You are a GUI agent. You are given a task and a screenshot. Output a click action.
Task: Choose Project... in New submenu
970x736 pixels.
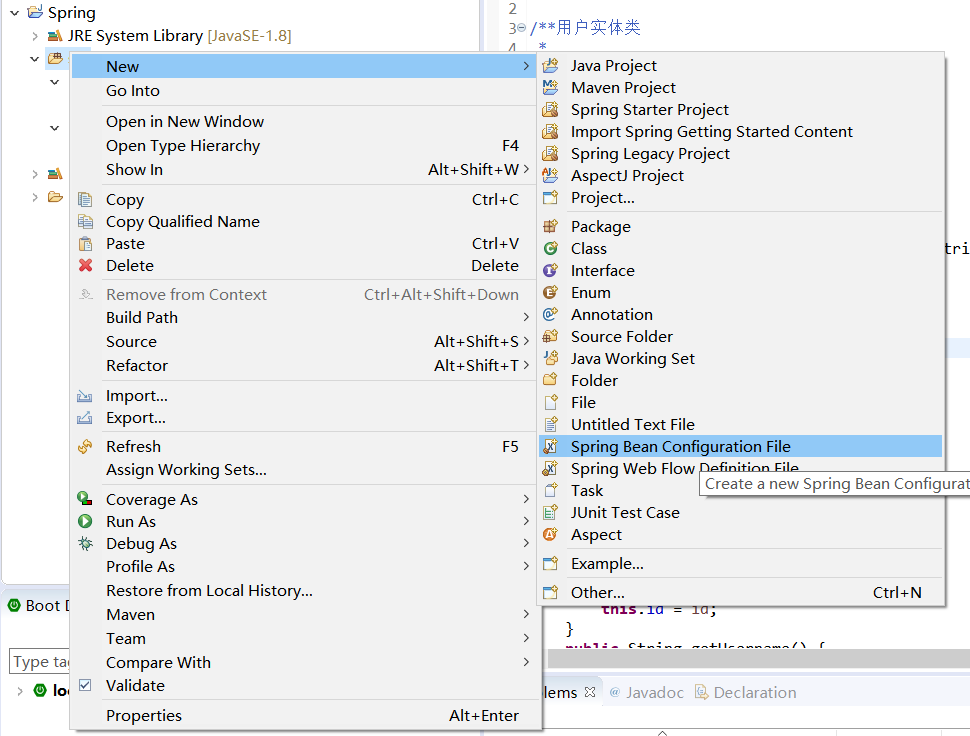[x=741, y=198]
